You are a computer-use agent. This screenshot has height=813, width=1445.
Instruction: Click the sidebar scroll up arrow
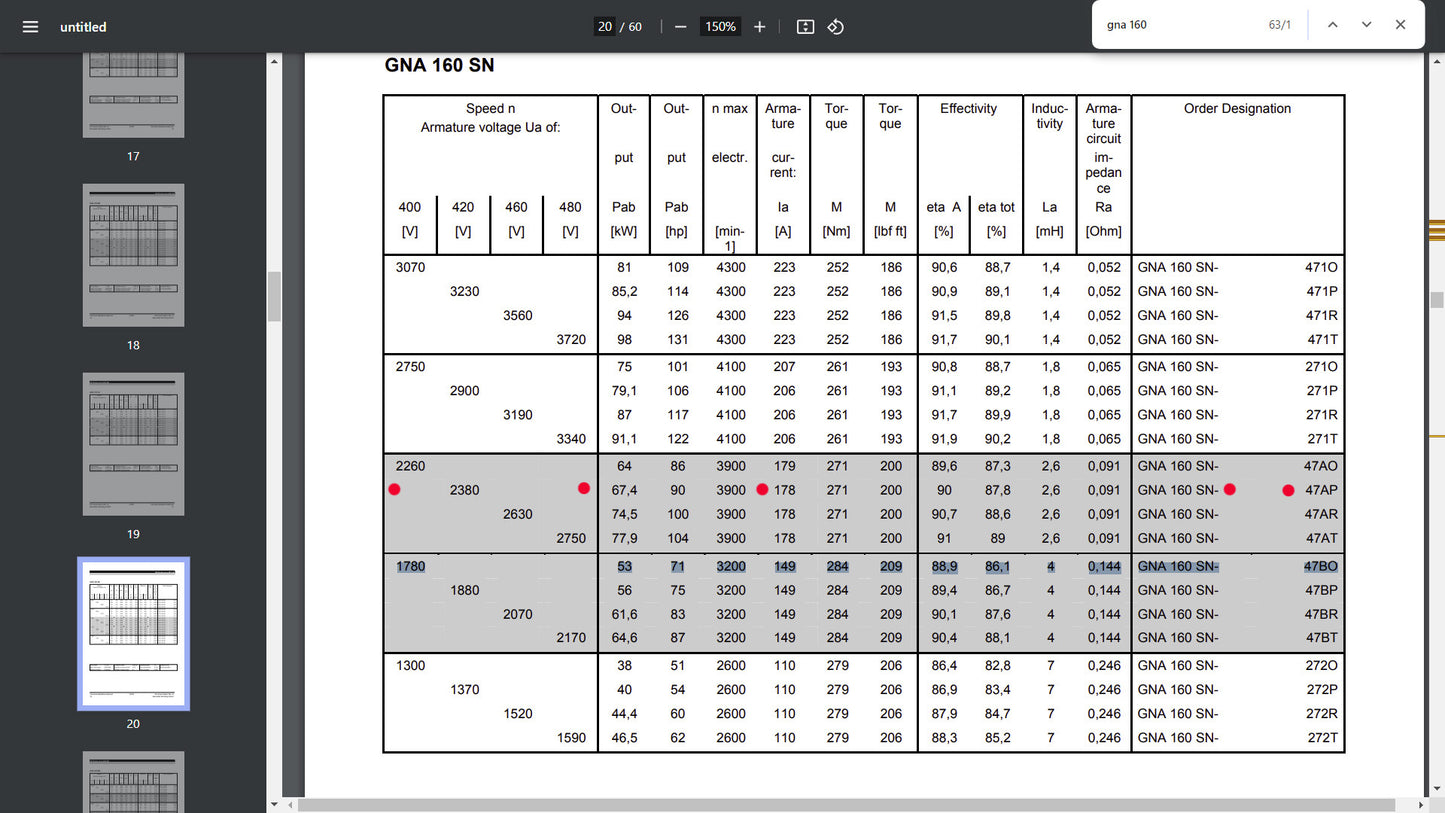[x=274, y=61]
